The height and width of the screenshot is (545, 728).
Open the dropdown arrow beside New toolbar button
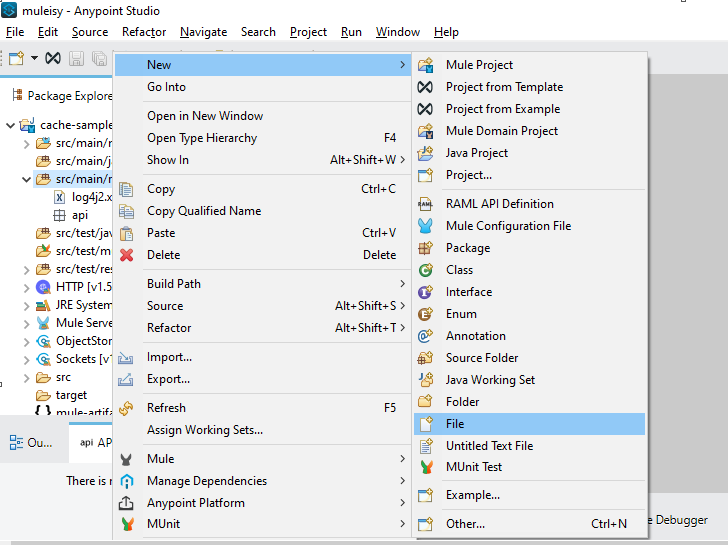click(34, 58)
